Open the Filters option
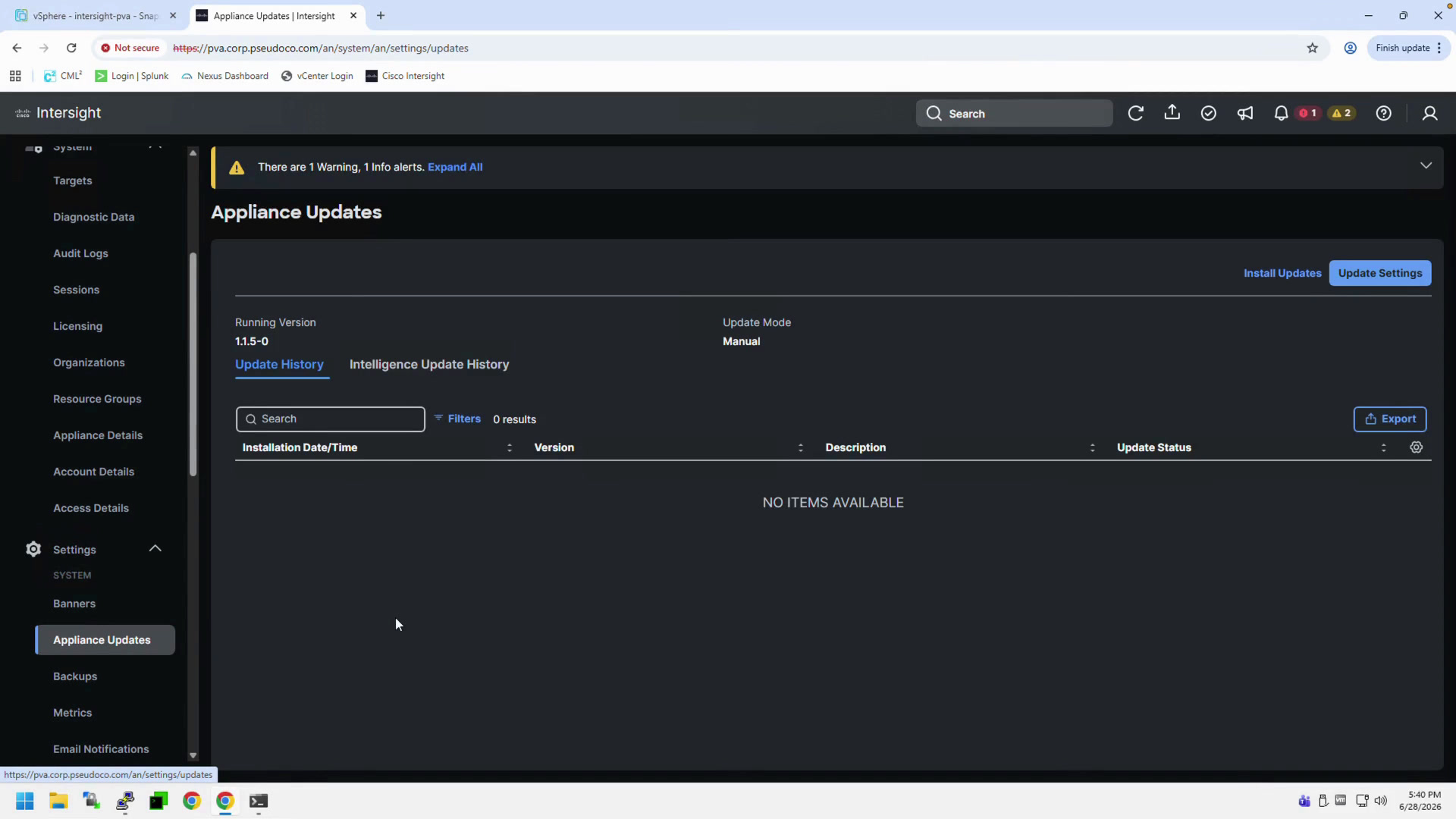The image size is (1456, 819). tap(457, 419)
